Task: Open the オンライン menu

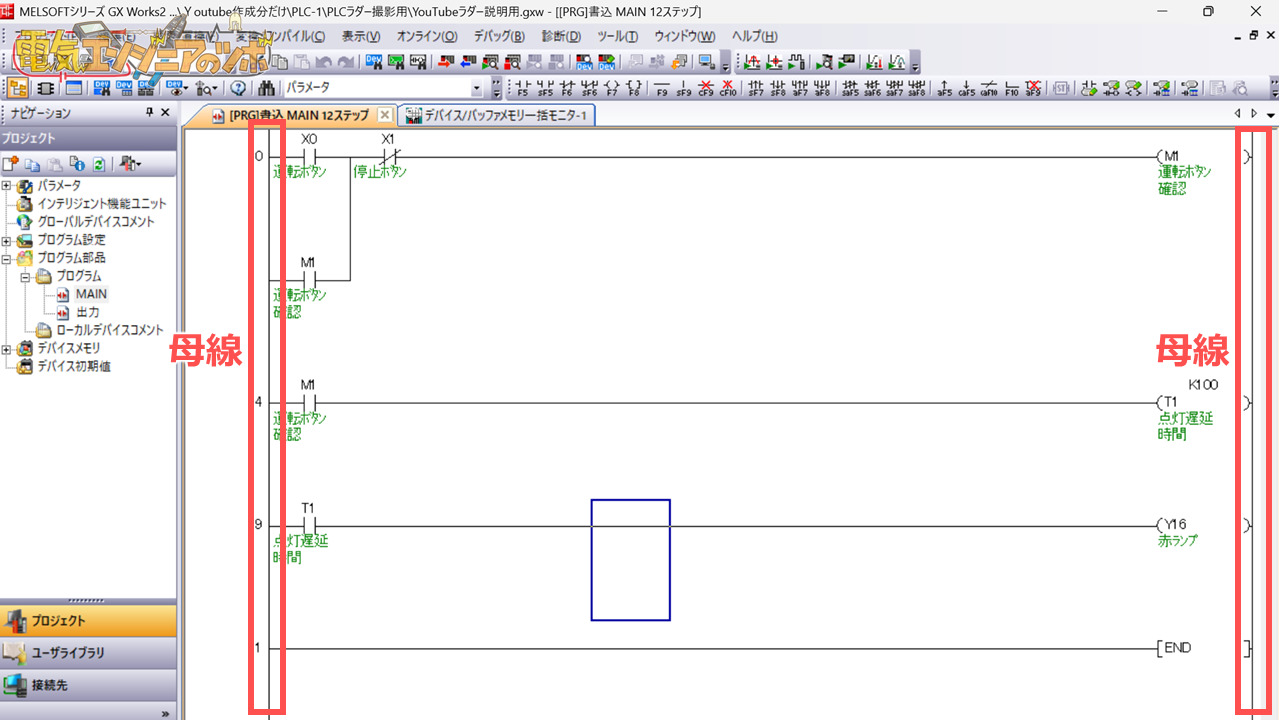Action: tap(426, 37)
